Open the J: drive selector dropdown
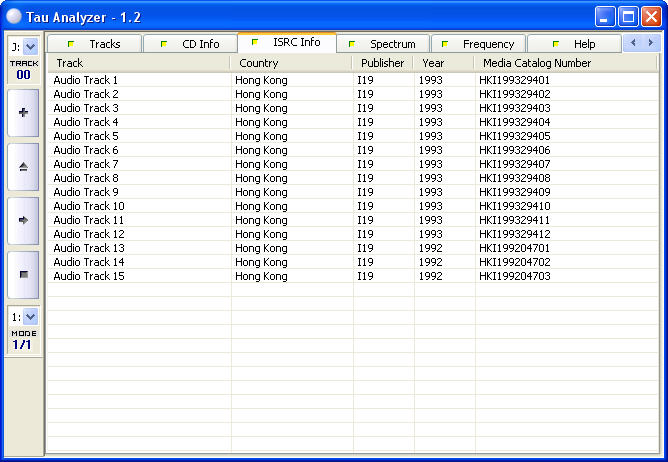Screen dimensions: 668x462 click(x=30, y=46)
